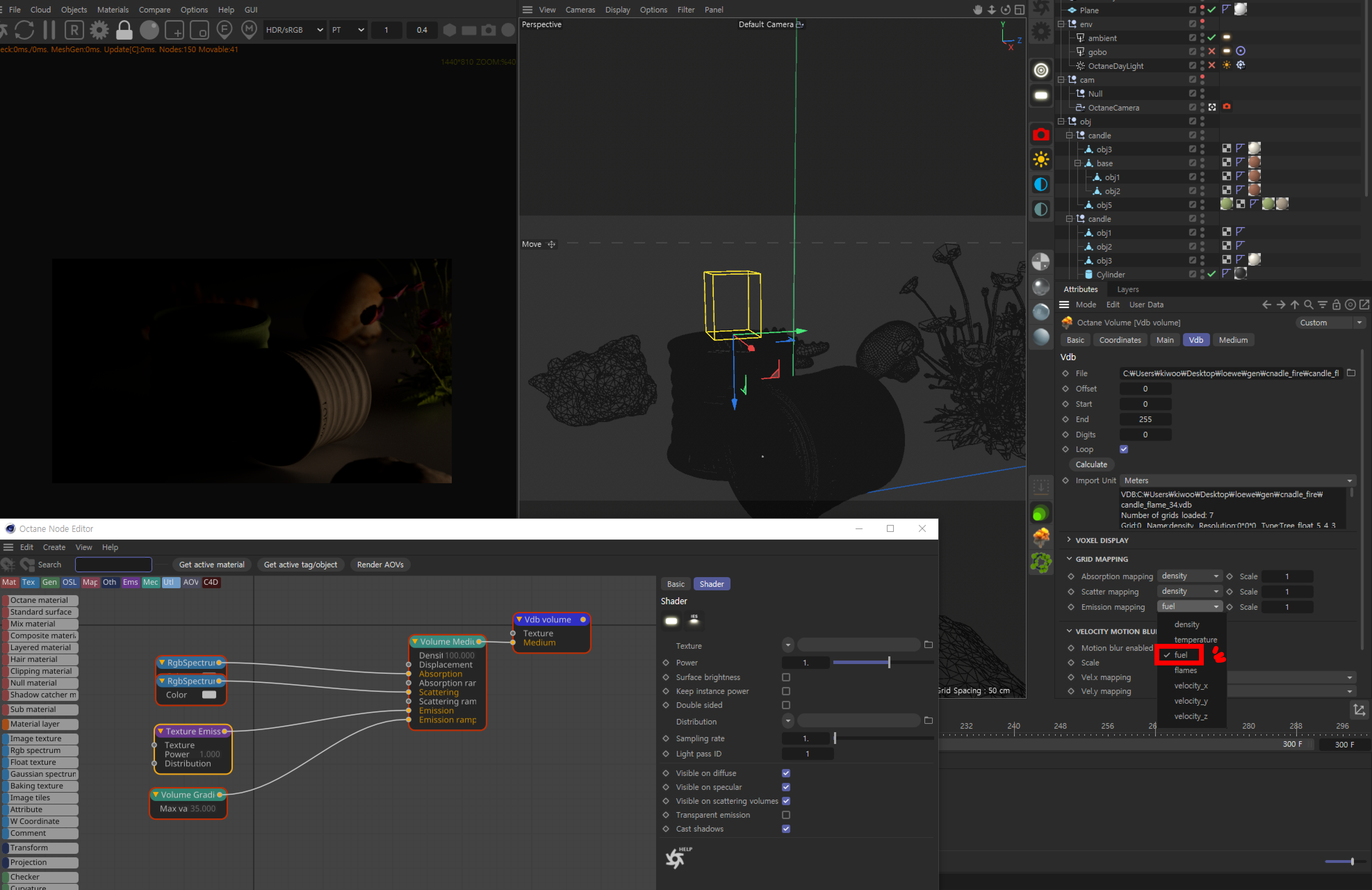Image resolution: width=1372 pixels, height=890 pixels.
Task: Enable Keep instance power checkbox
Action: coord(786,691)
